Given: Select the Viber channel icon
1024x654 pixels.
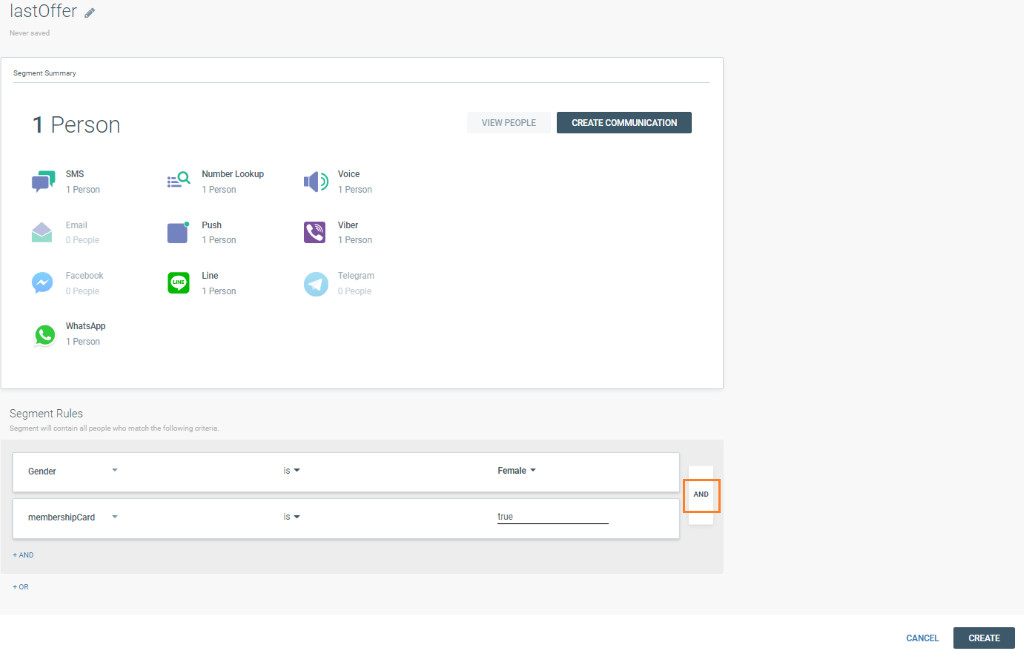Looking at the screenshot, I should click(315, 232).
